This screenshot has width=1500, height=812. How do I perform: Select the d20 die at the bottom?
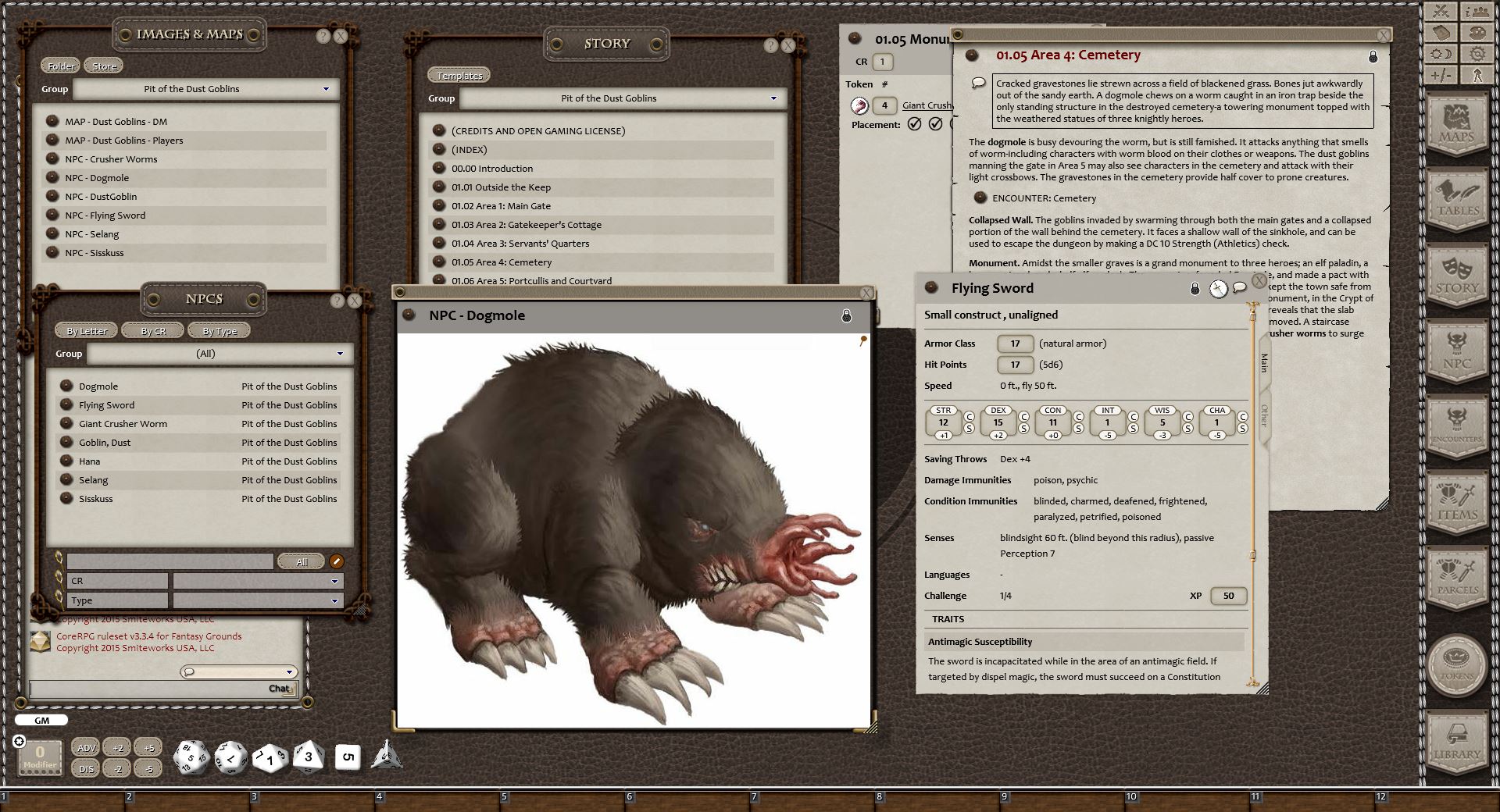pyautogui.click(x=190, y=756)
